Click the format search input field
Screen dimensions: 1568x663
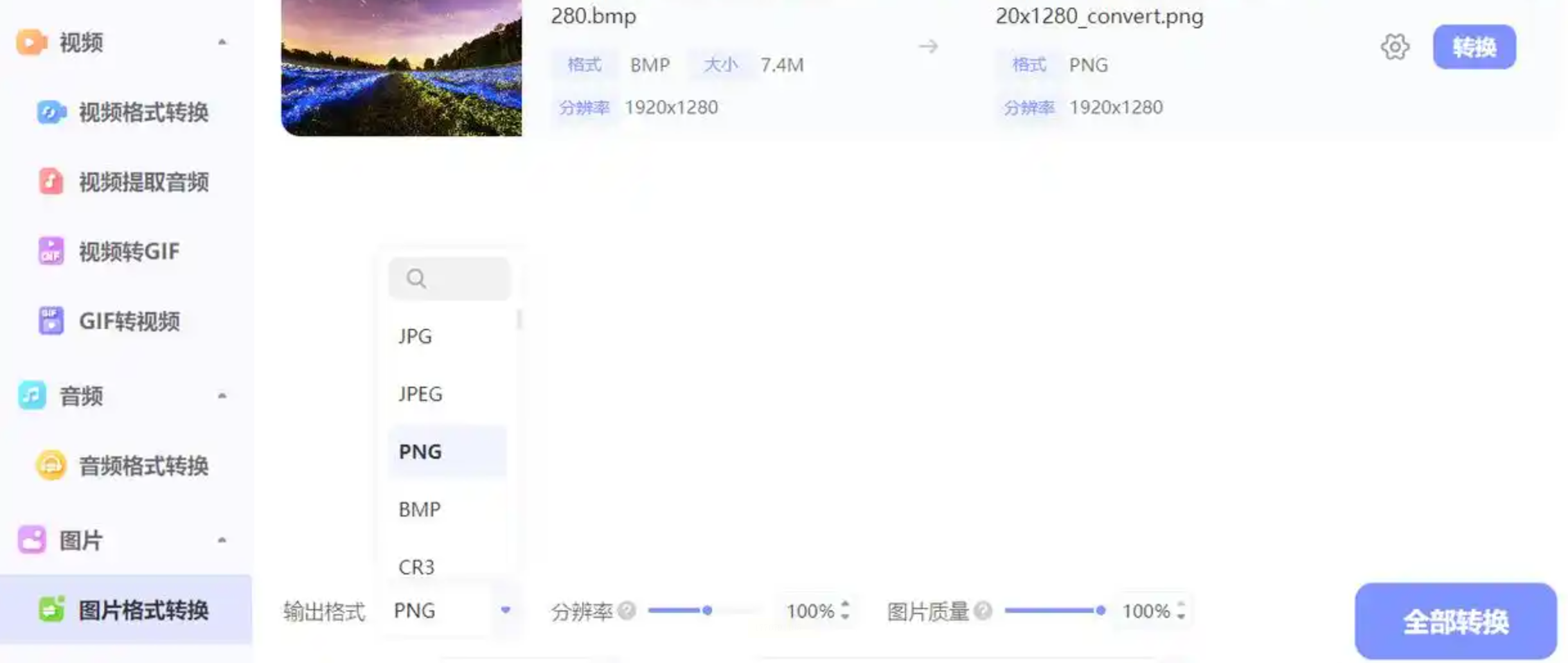pyautogui.click(x=450, y=279)
